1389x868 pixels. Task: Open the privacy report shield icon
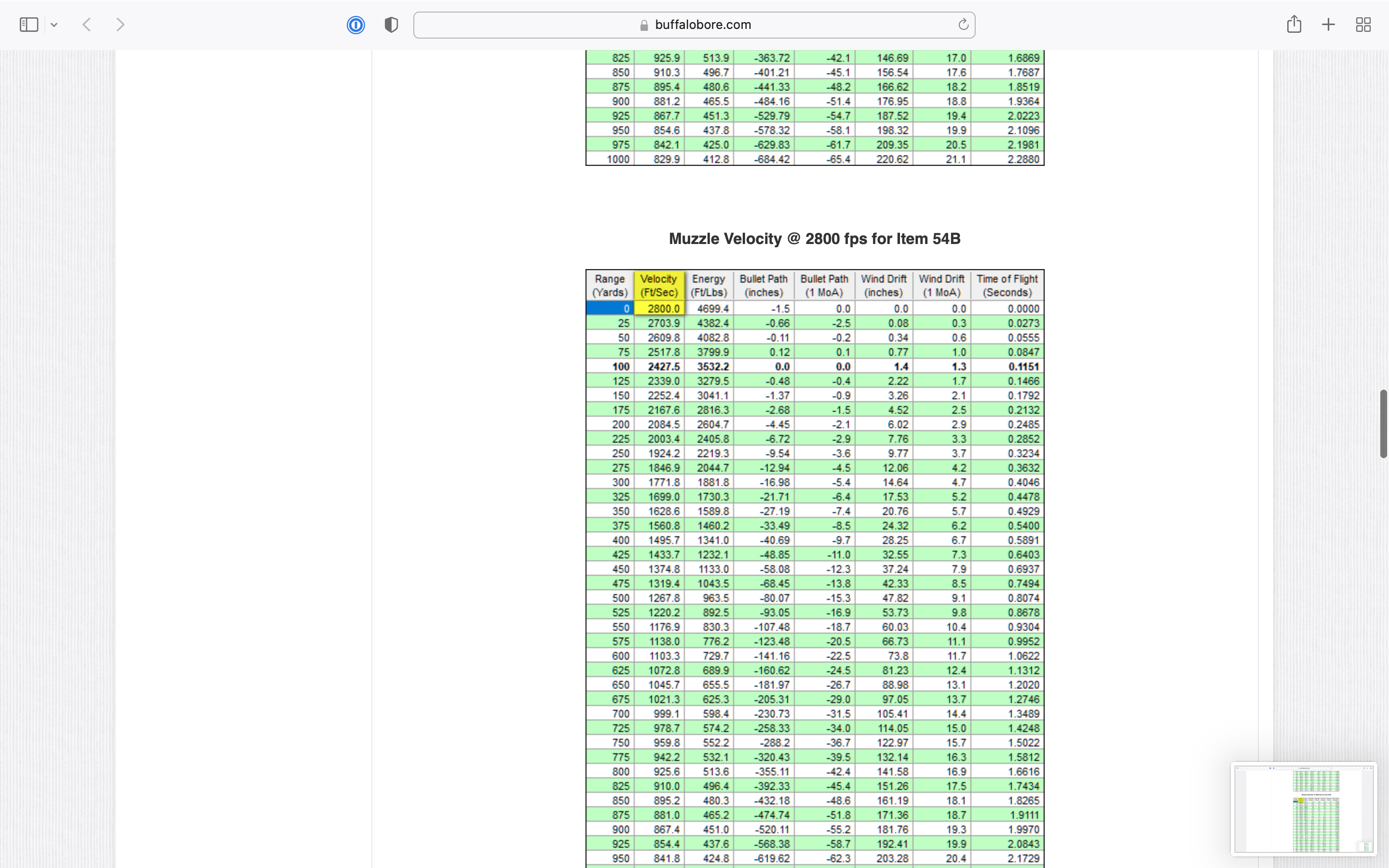pyautogui.click(x=392, y=25)
